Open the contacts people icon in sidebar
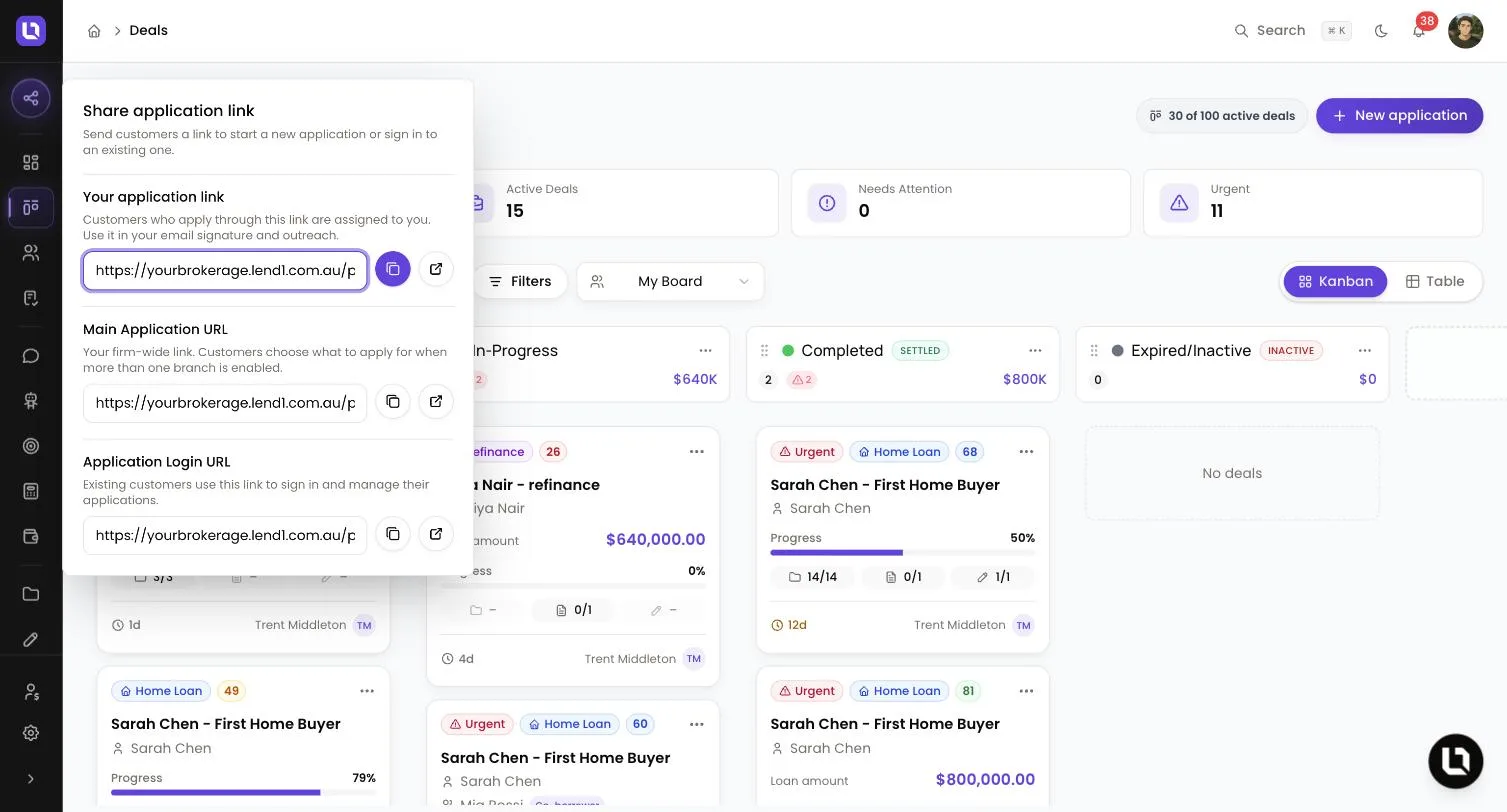This screenshot has height=812, width=1507. tap(31, 253)
